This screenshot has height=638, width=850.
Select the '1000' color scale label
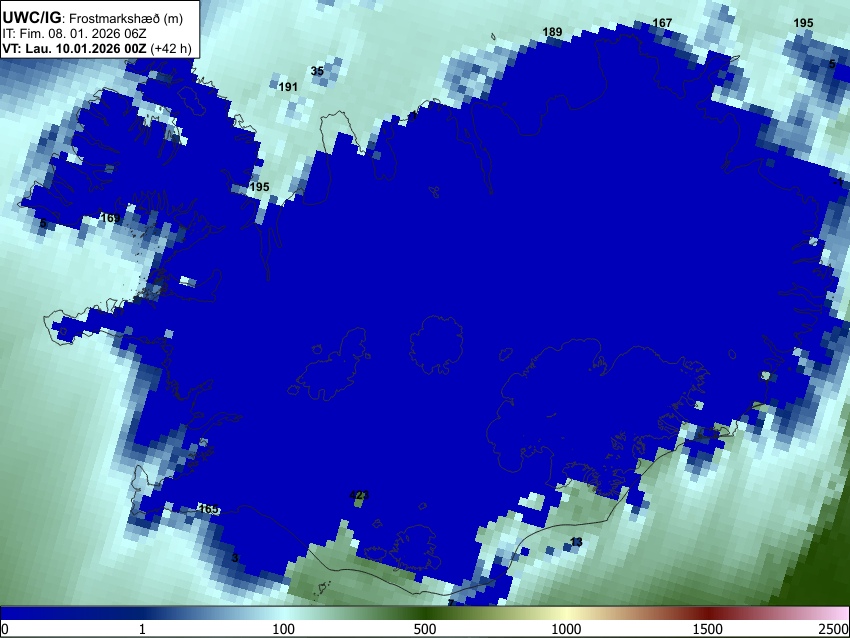coord(566,629)
